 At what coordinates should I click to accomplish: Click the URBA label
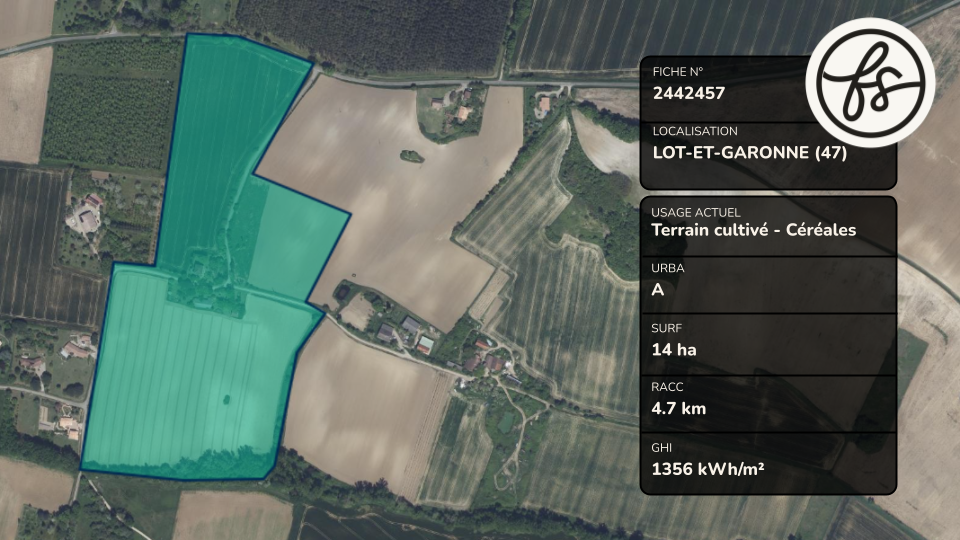point(668,268)
